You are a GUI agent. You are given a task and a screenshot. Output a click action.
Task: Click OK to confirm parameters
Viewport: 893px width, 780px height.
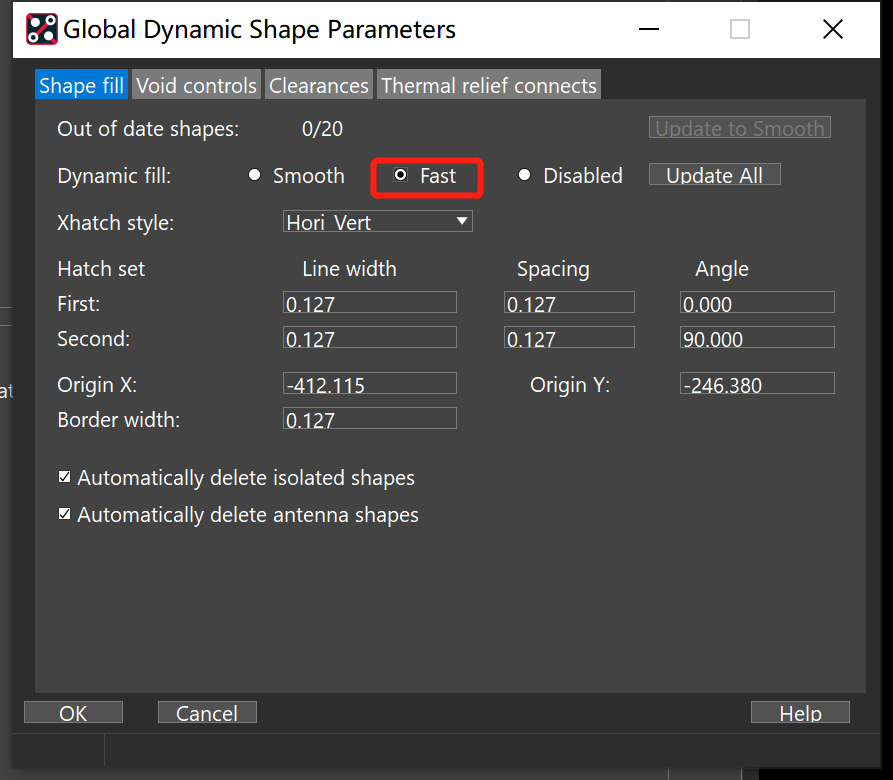(x=73, y=712)
